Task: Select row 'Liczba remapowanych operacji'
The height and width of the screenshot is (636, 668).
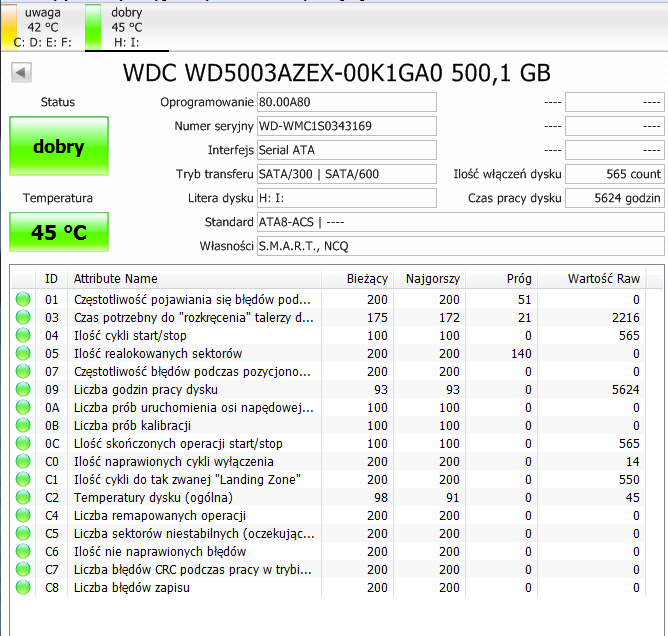Action: coord(328,515)
